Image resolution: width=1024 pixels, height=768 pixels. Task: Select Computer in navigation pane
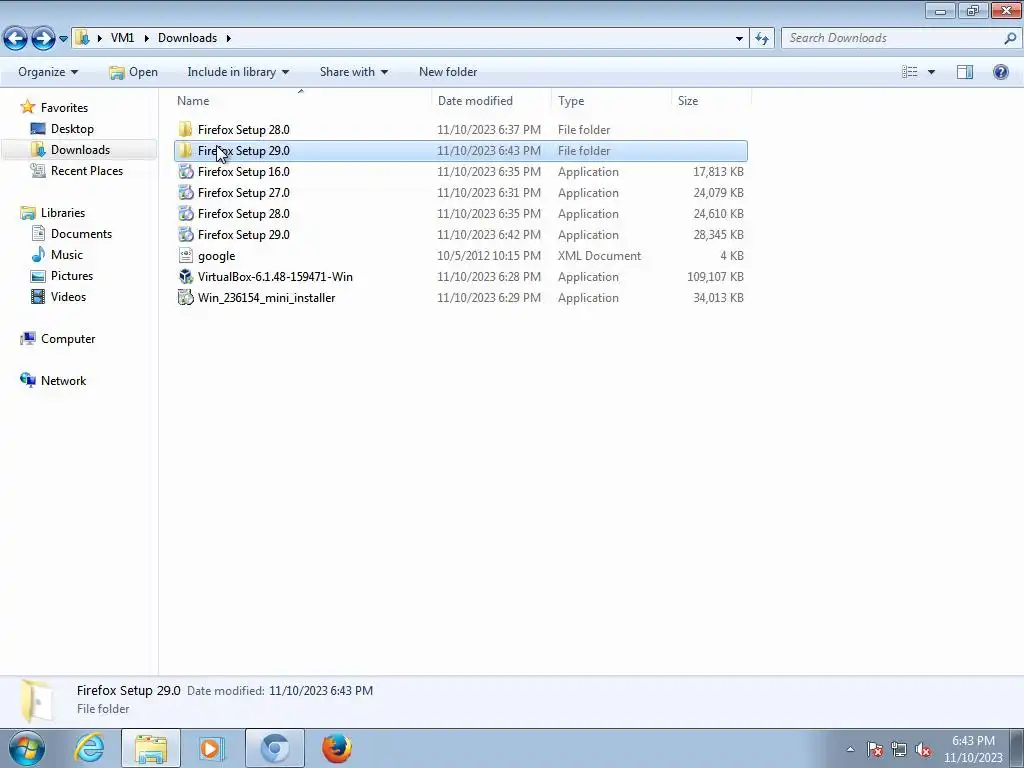tap(68, 339)
